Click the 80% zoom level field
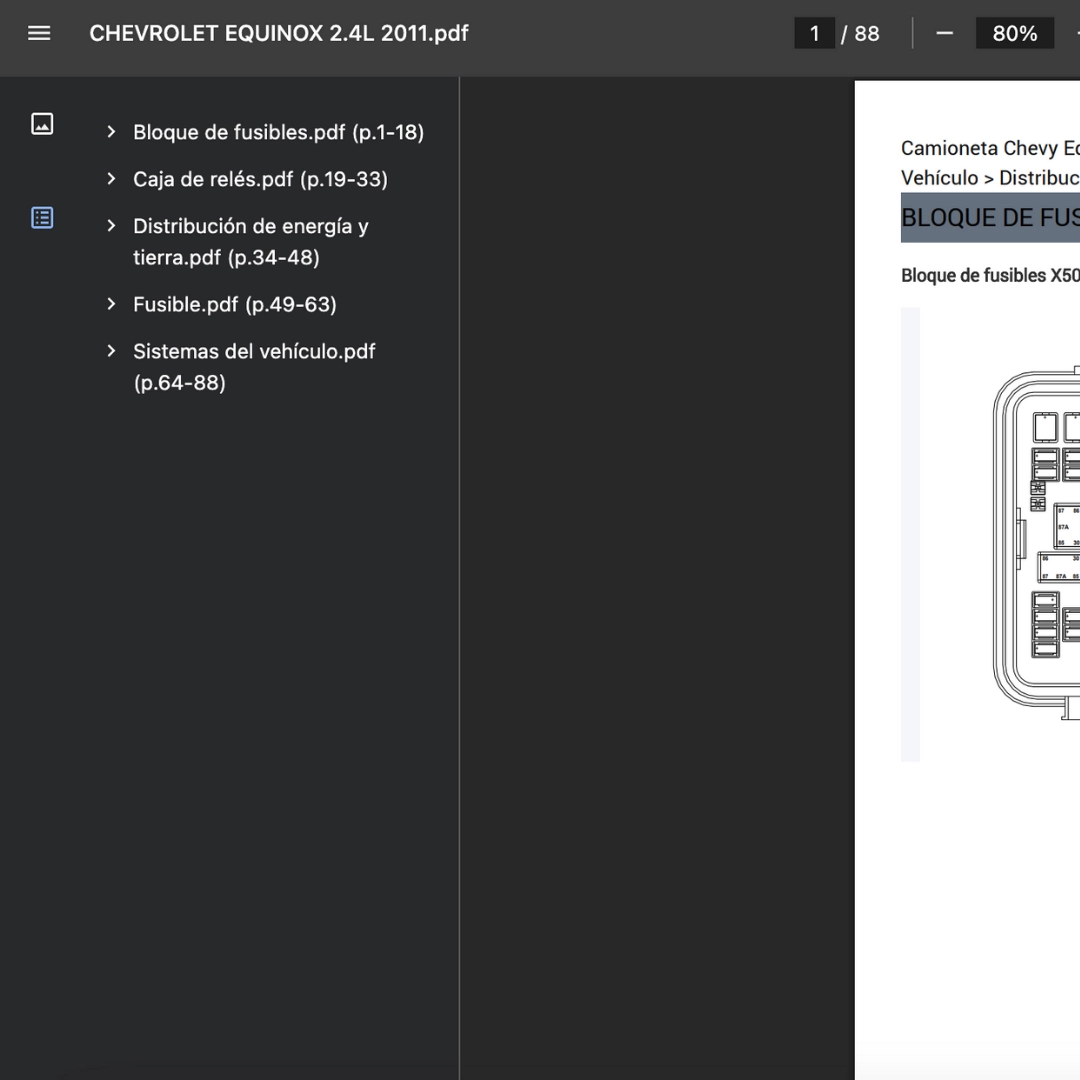This screenshot has height=1080, width=1080. (x=1015, y=33)
